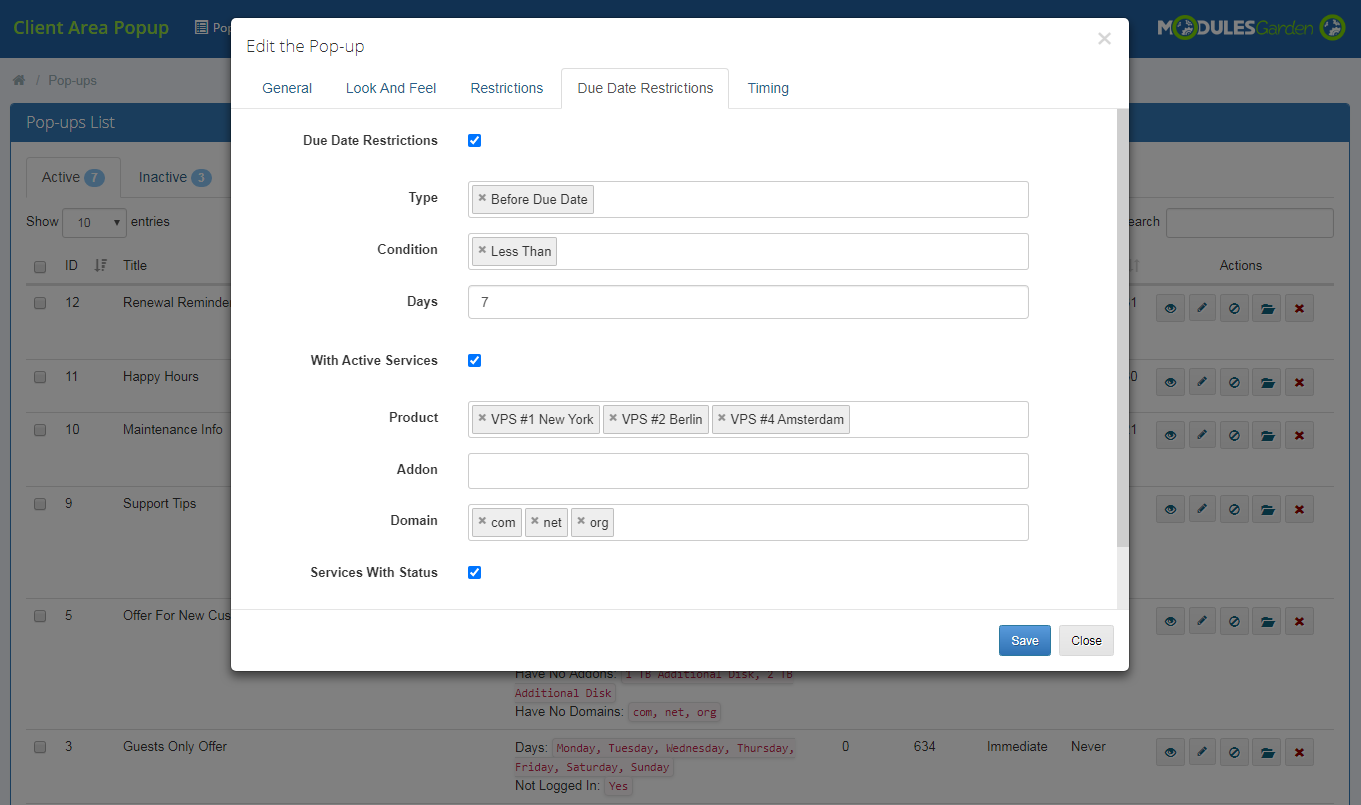Toggle the Services With Status checkbox
Image resolution: width=1361 pixels, height=805 pixels.
(x=474, y=572)
